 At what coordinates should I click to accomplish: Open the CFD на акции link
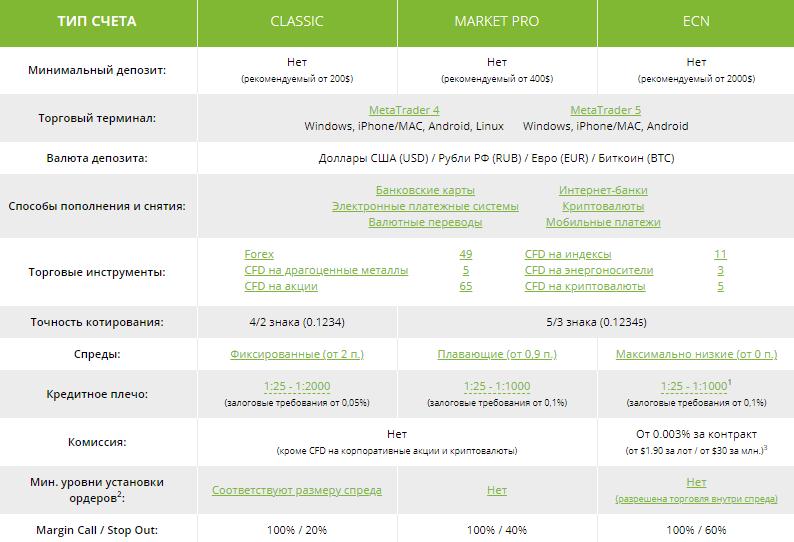[281, 286]
